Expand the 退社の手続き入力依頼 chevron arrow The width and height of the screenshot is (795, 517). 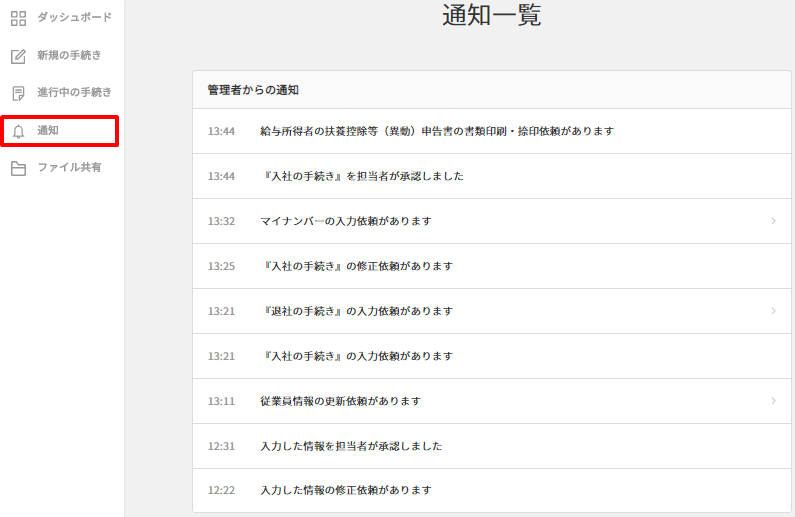[x=773, y=311]
